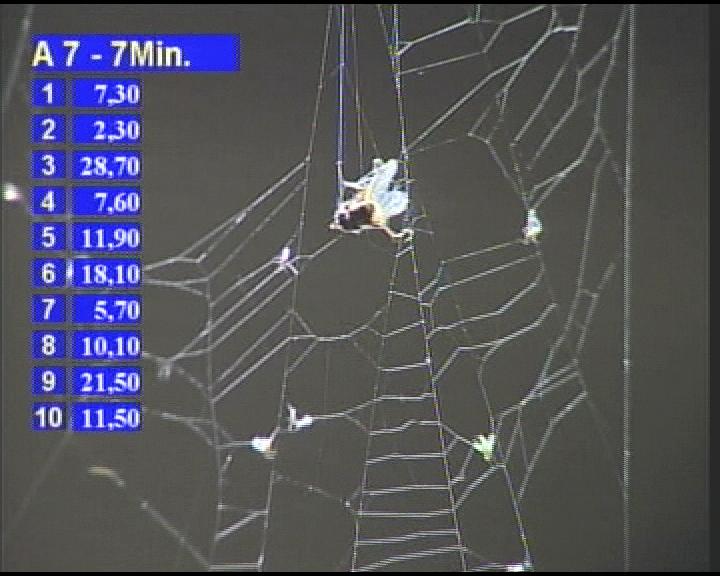Click the value 11,90
The width and height of the screenshot is (720, 576).
tap(107, 237)
